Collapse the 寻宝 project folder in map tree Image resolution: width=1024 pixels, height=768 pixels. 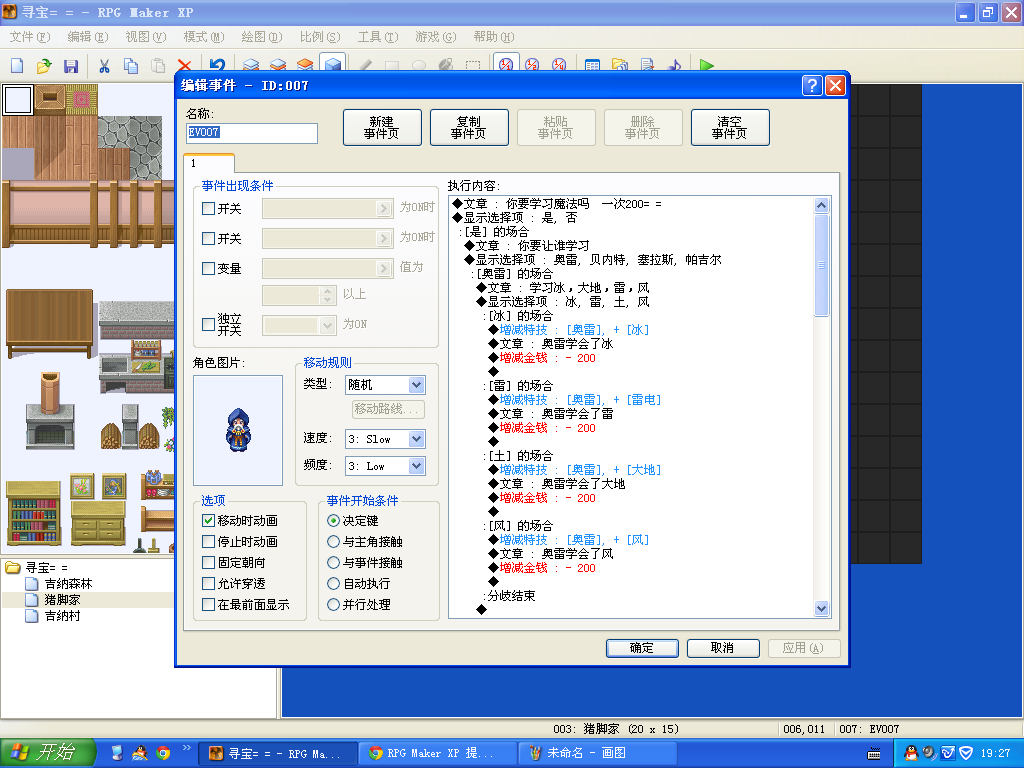pyautogui.click(x=12, y=568)
